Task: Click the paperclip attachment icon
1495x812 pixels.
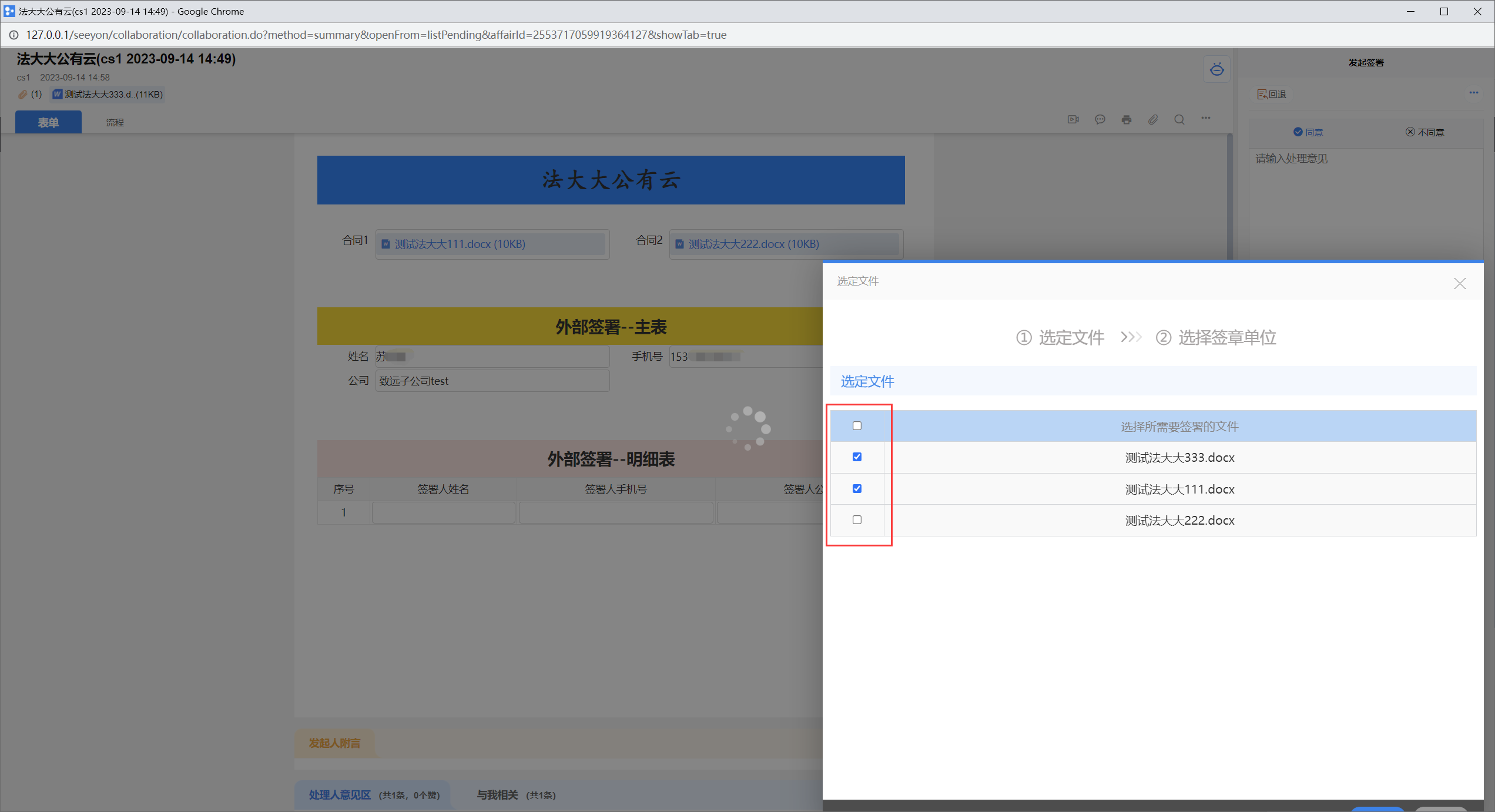Action: click(1153, 120)
